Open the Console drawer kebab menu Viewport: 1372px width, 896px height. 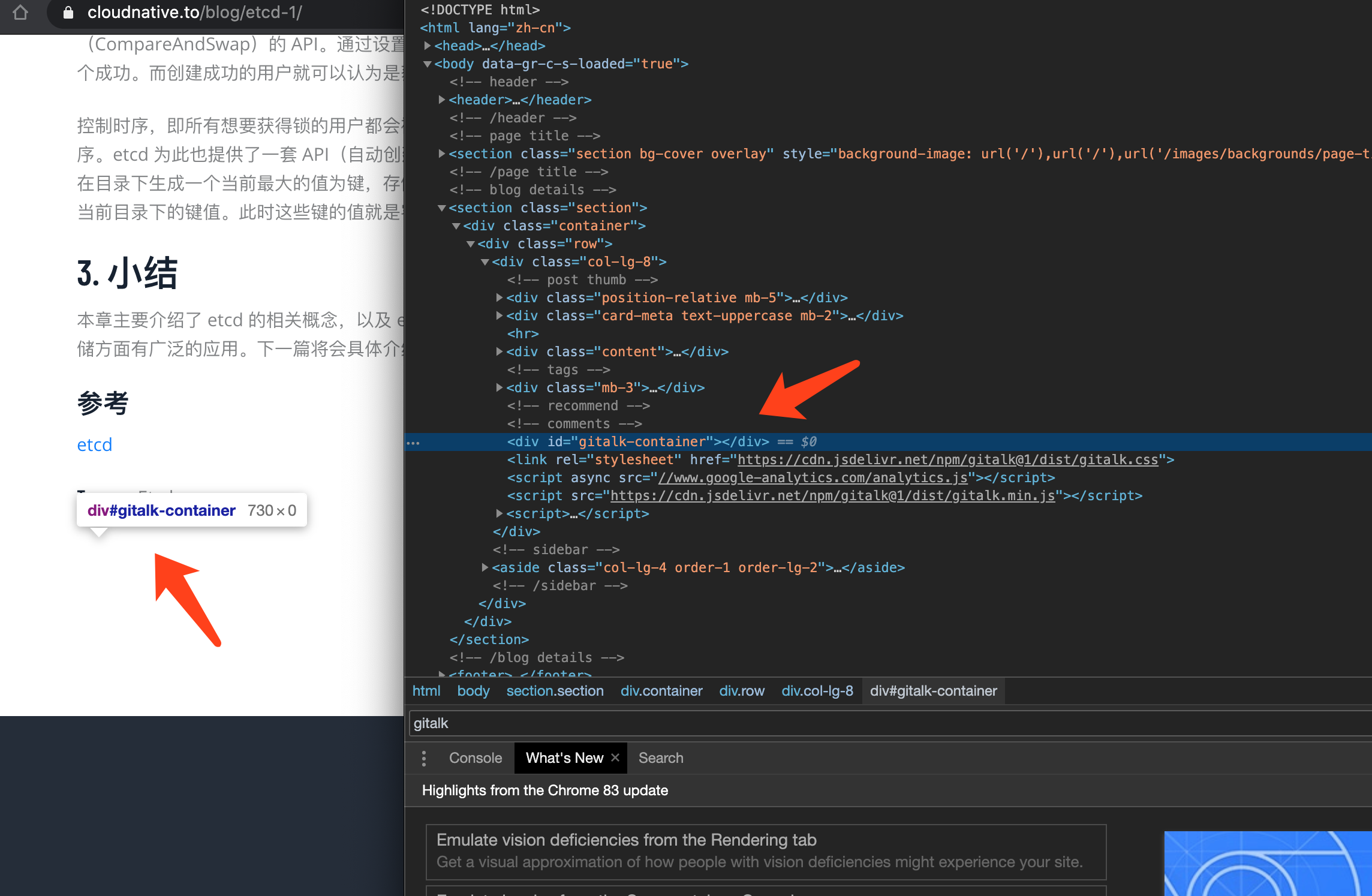(424, 757)
